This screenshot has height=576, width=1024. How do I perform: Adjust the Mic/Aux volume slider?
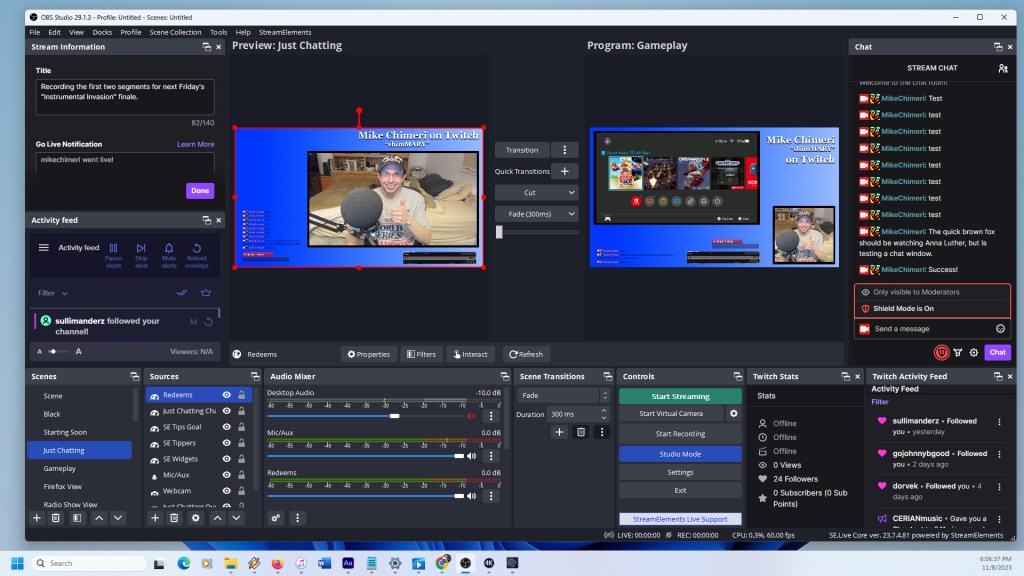click(x=459, y=456)
